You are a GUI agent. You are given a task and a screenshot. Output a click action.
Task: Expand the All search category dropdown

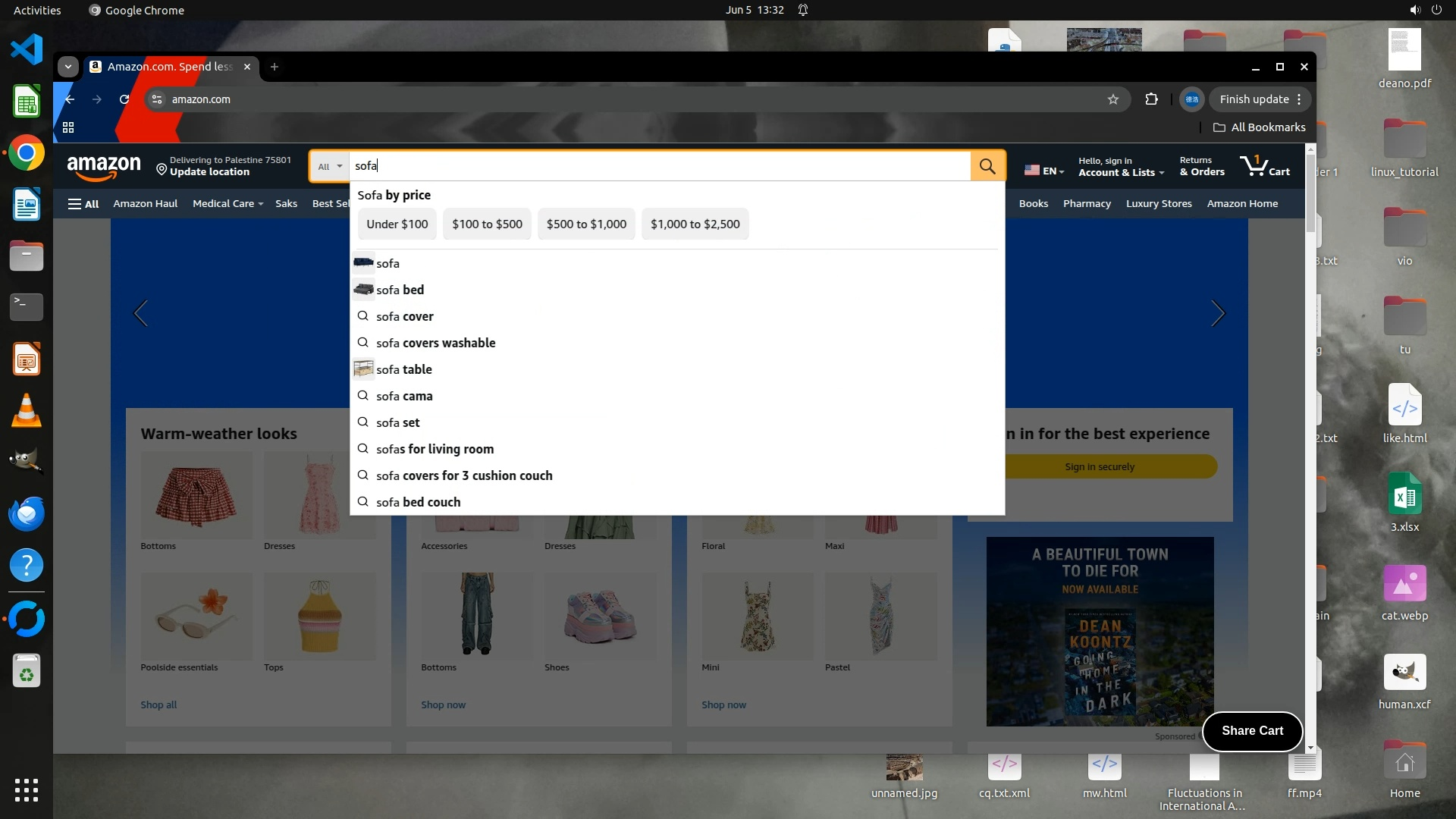pos(330,166)
